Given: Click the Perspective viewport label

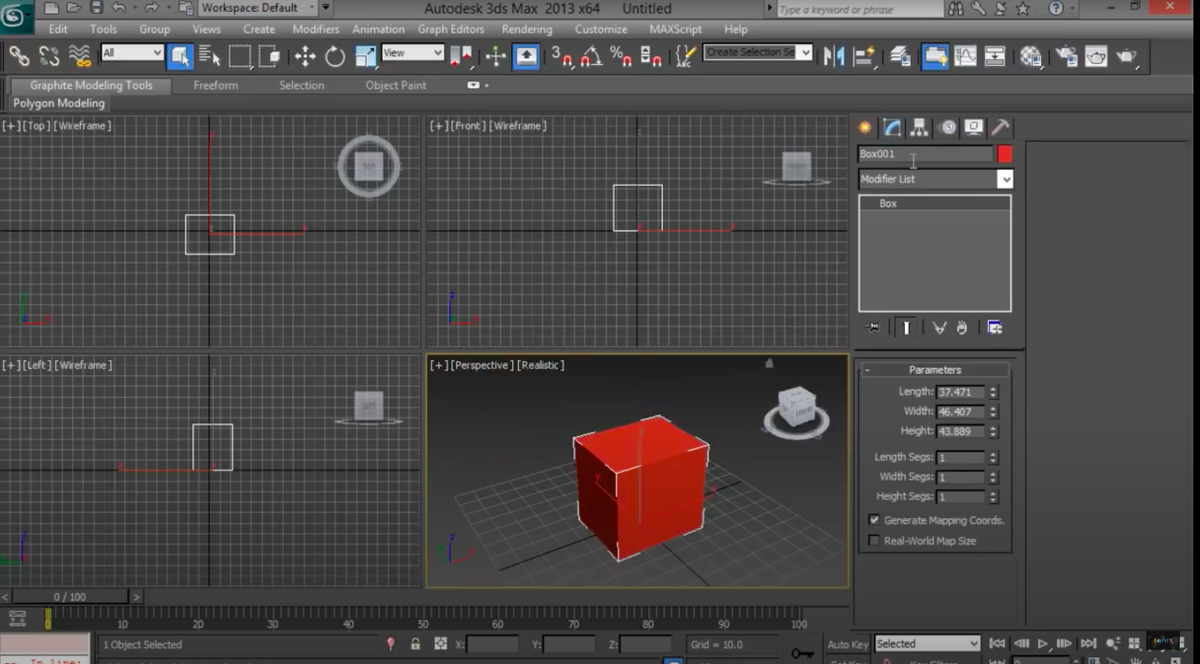Looking at the screenshot, I should click(x=482, y=366).
